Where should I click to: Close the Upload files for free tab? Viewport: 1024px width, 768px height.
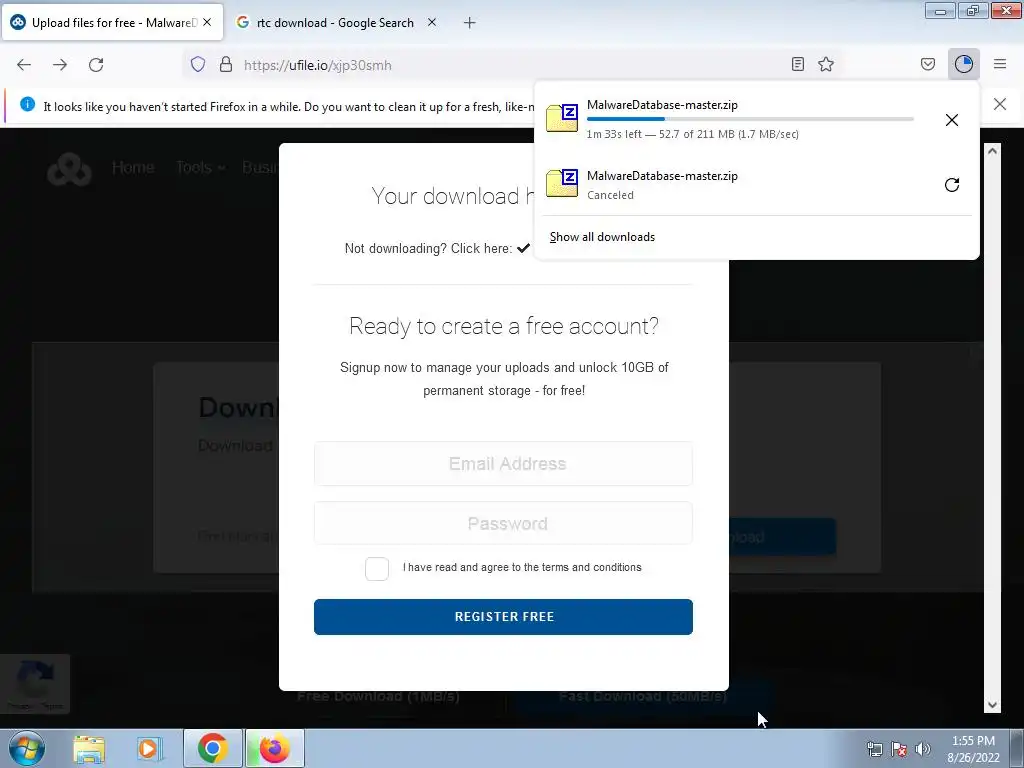tap(207, 22)
